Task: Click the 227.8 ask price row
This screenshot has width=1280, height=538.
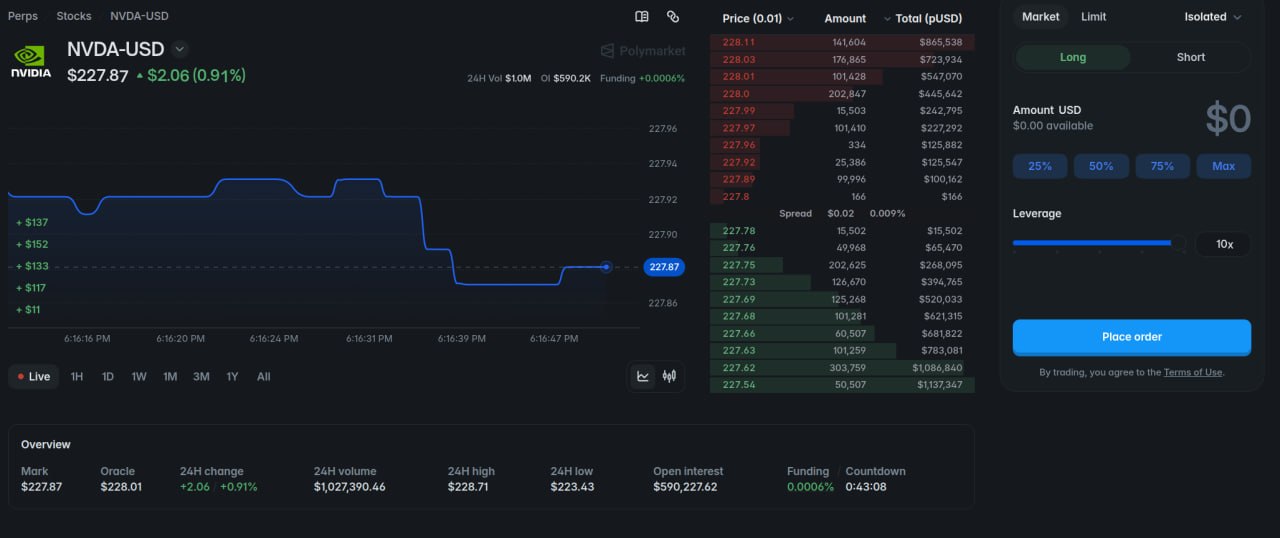Action: pyautogui.click(x=842, y=196)
